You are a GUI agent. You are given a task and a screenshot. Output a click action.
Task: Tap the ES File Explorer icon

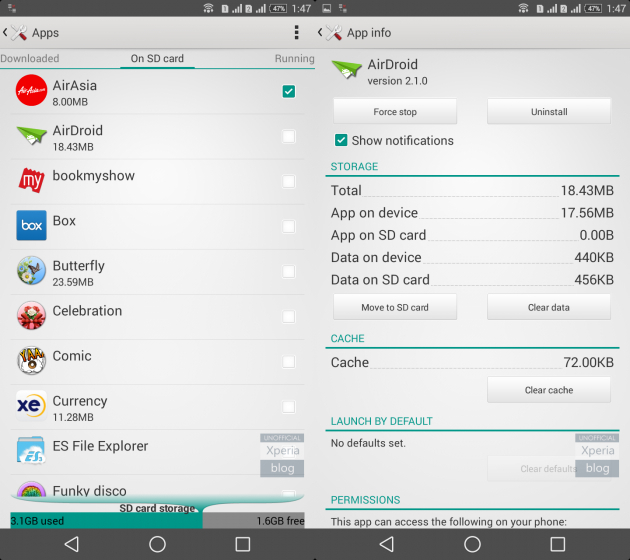(x=32, y=451)
